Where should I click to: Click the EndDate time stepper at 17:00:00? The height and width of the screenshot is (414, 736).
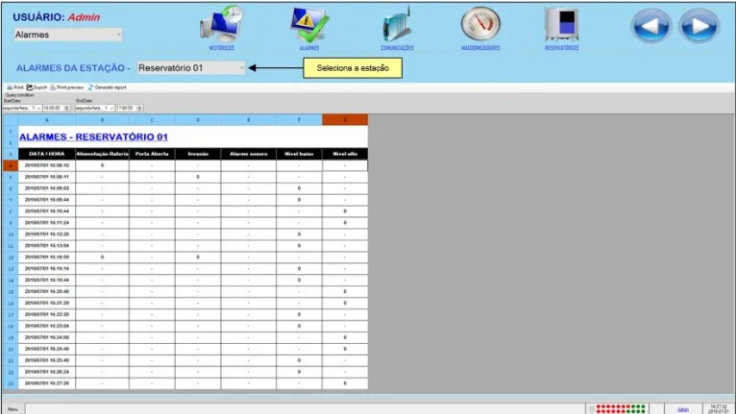(x=141, y=107)
